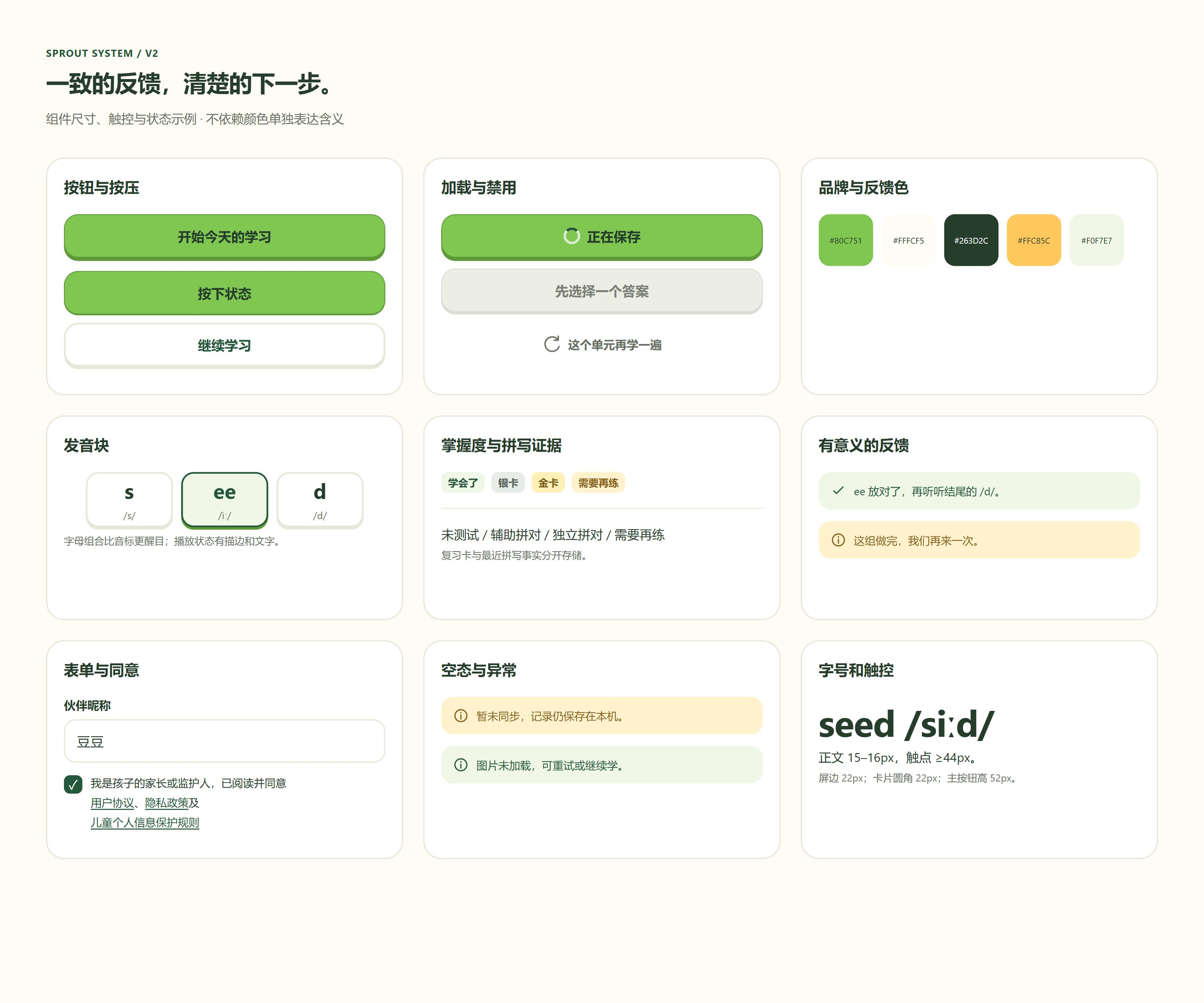Image resolution: width=1204 pixels, height=1003 pixels.
Task: Click the 学会了 mastery tag
Action: pos(463,483)
